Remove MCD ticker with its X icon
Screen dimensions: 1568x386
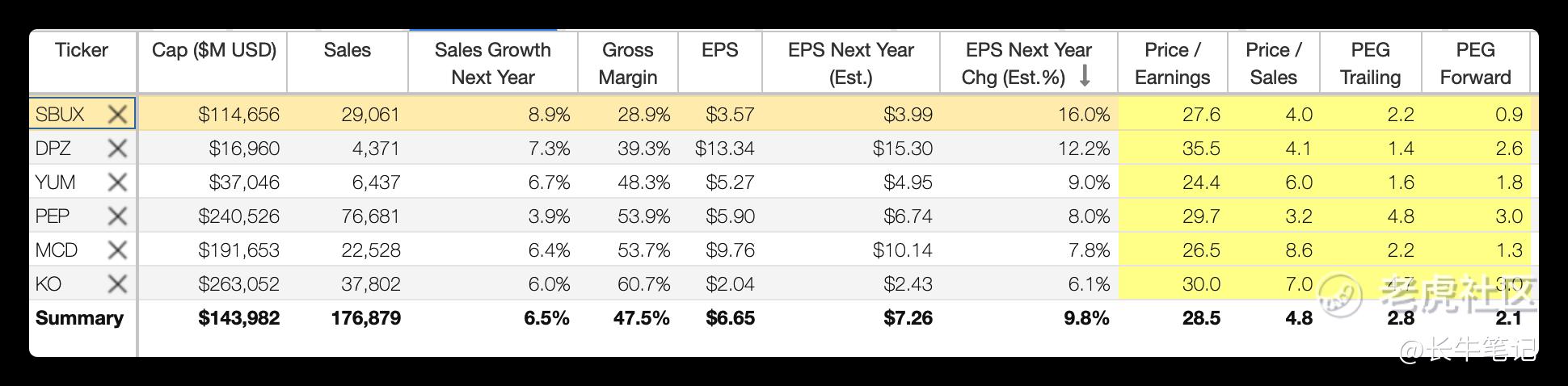coord(117,250)
